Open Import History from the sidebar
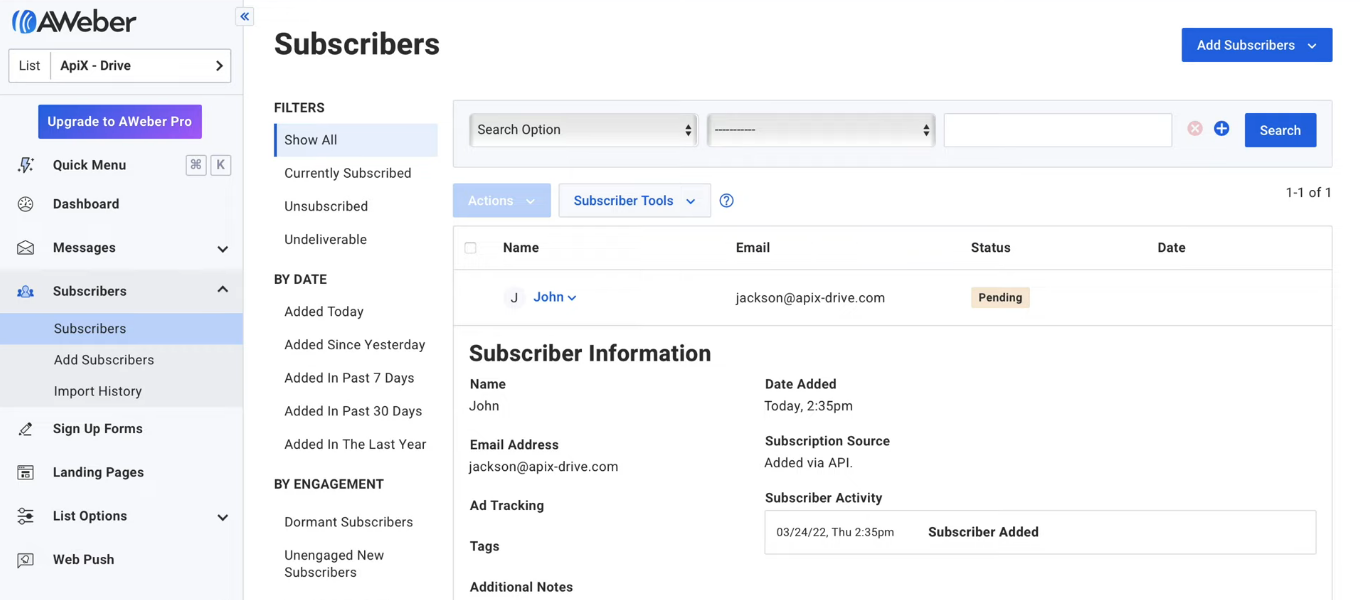Viewport: 1360px width, 600px height. pos(97,391)
